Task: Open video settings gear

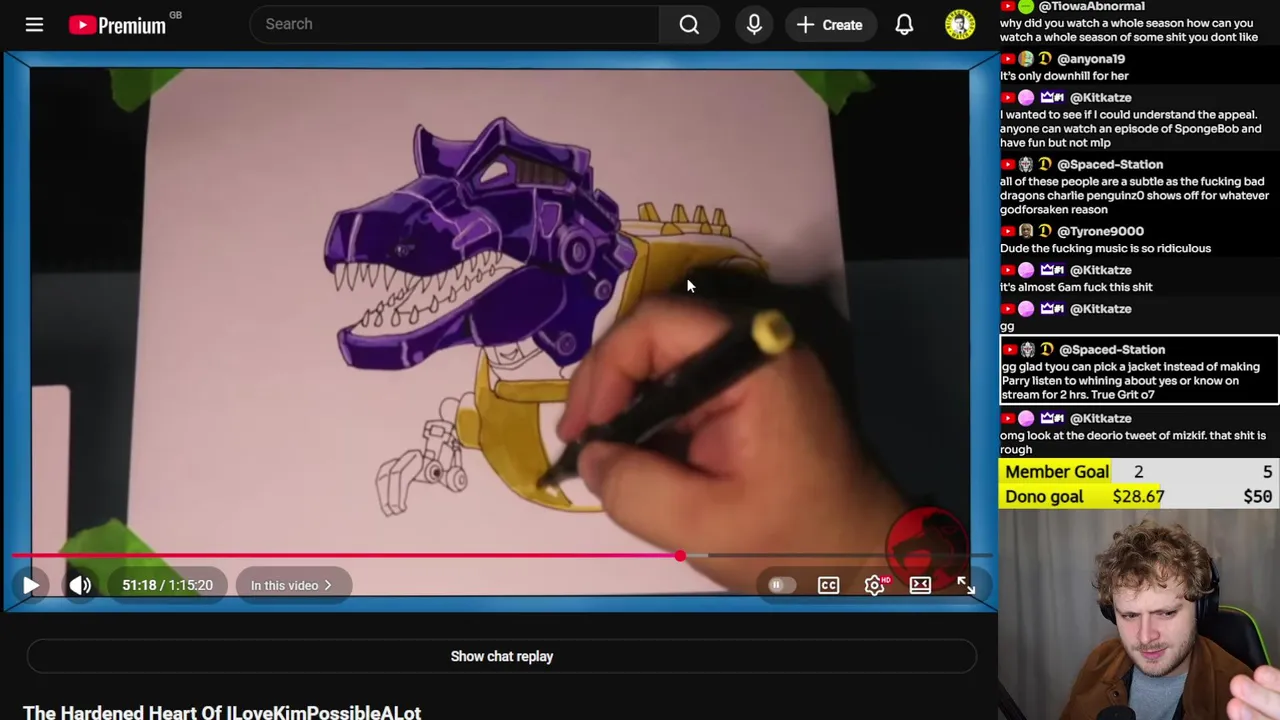Action: tap(875, 585)
